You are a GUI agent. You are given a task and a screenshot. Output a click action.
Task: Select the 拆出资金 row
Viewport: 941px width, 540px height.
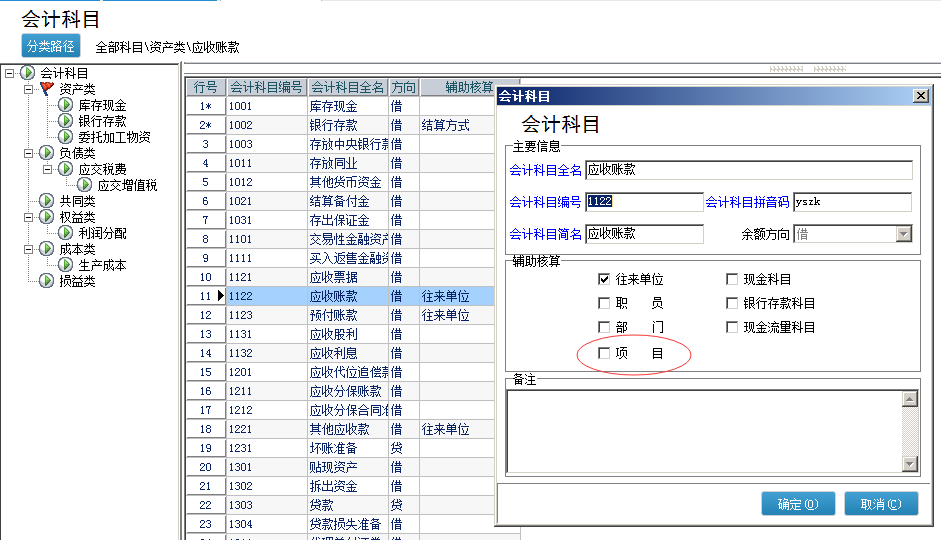[x=340, y=486]
